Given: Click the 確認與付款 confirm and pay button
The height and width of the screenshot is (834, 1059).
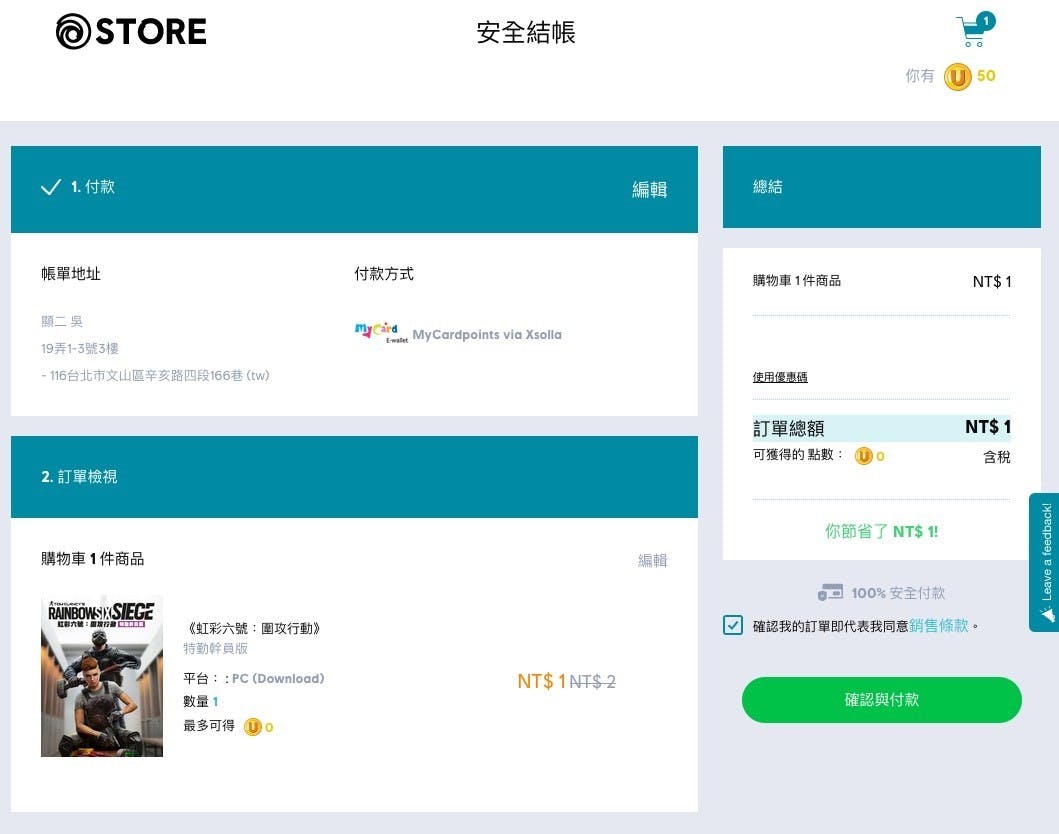Looking at the screenshot, I should (x=881, y=700).
